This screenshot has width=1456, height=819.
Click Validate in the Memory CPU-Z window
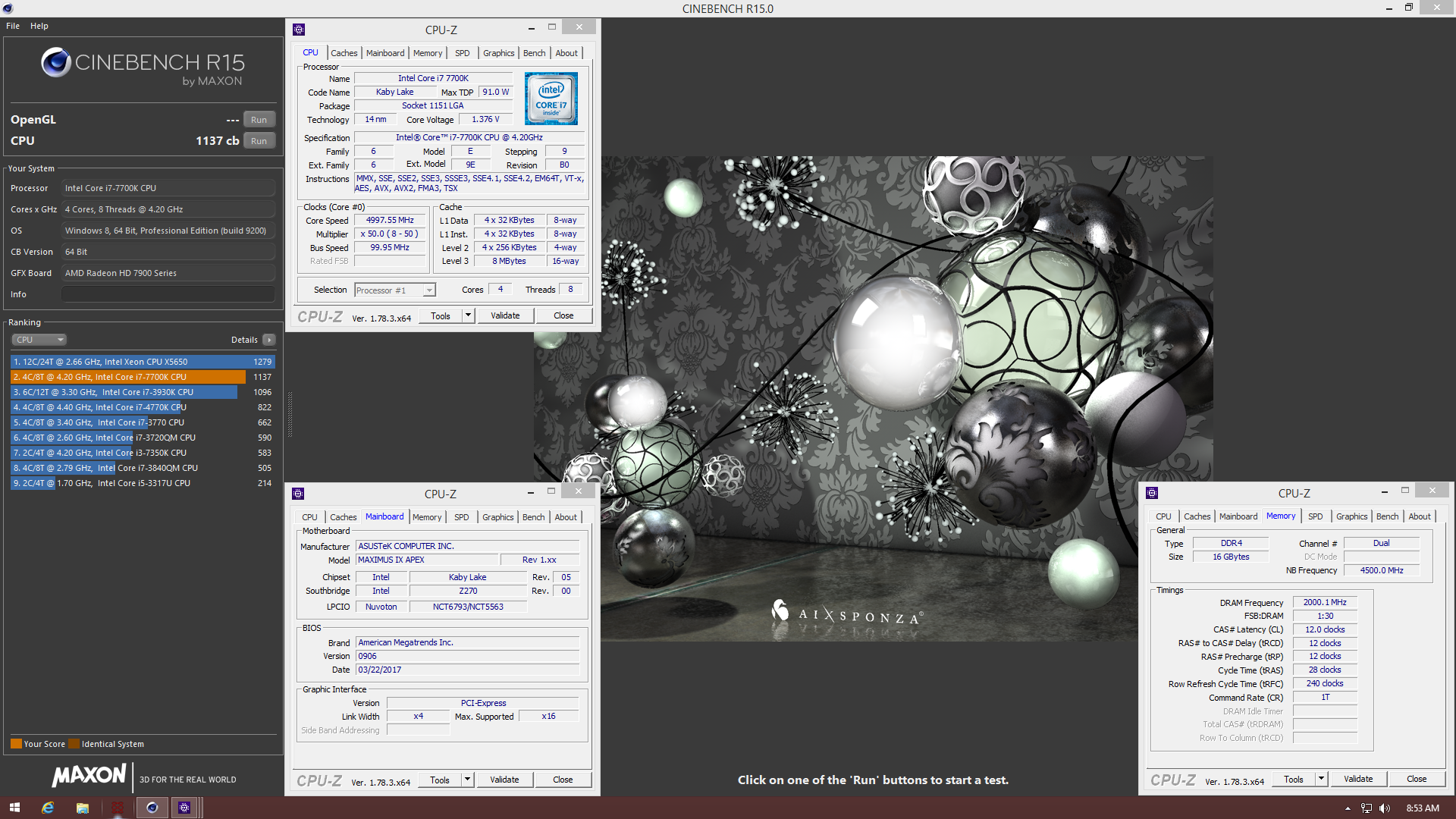tap(1358, 779)
